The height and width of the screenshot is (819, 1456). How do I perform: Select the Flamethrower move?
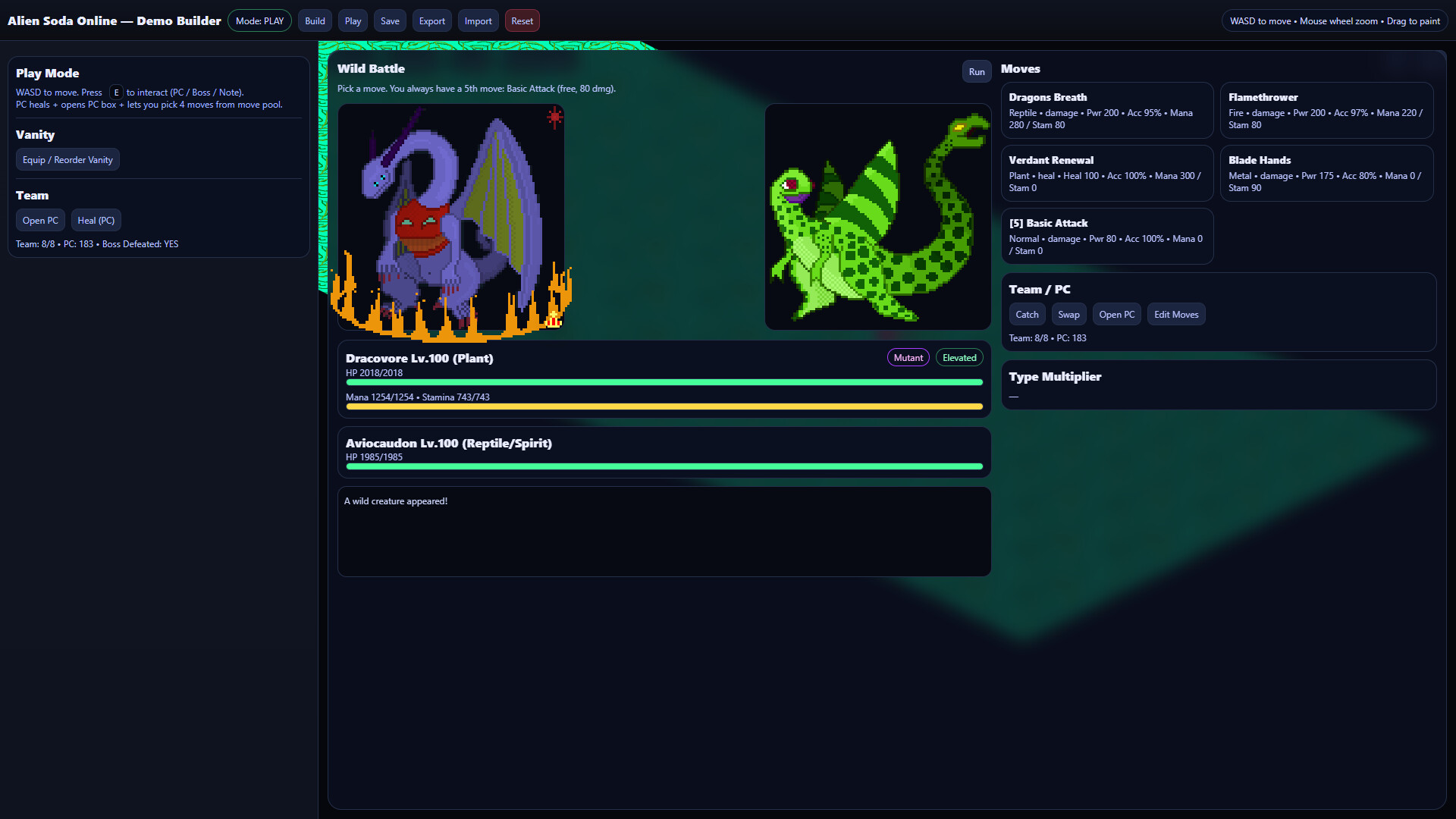1325,110
